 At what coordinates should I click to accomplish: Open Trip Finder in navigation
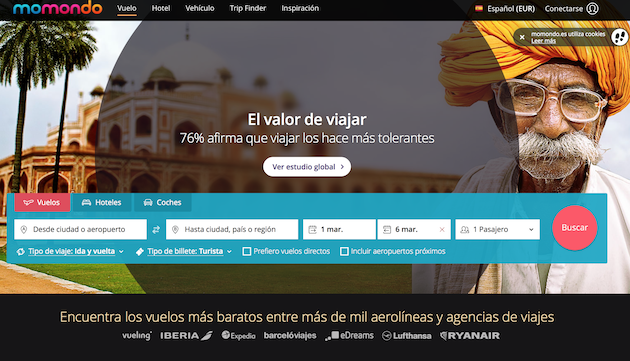pos(248,8)
